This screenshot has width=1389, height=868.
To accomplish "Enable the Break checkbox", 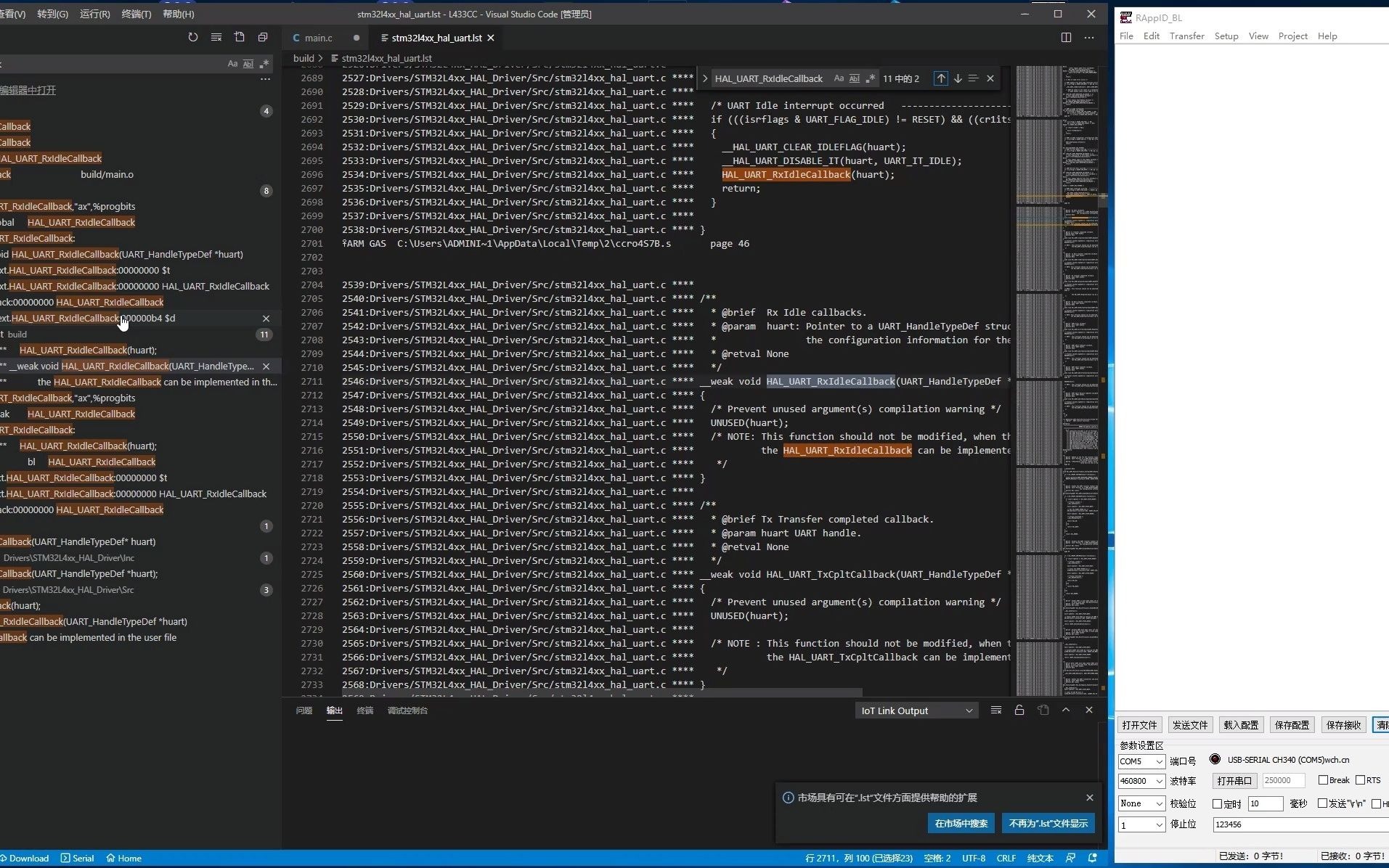I will [1324, 781].
